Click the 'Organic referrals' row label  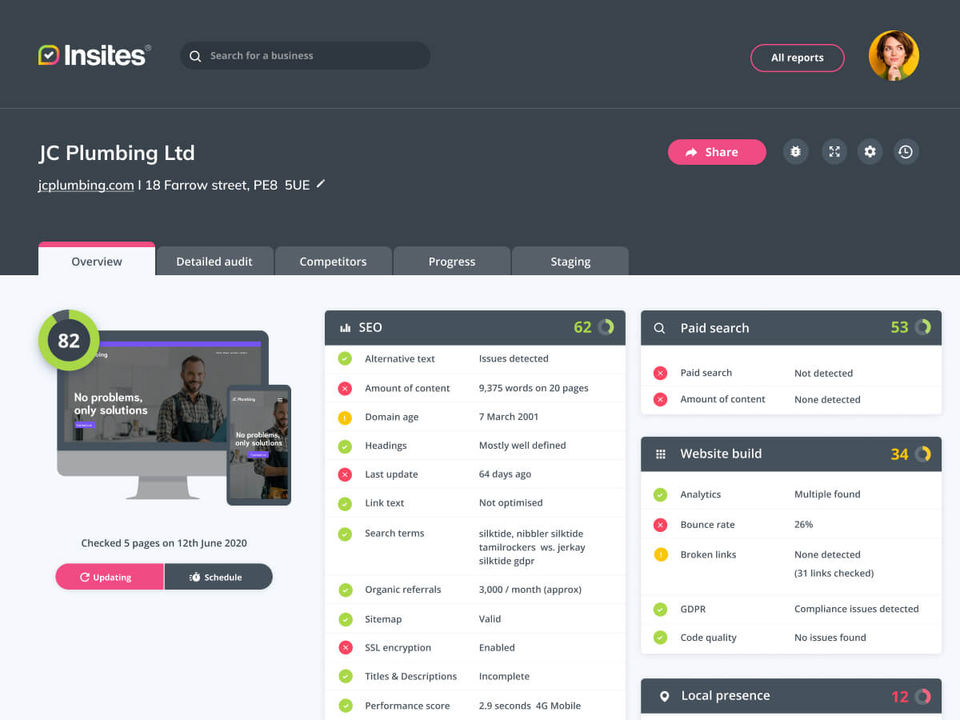point(403,590)
